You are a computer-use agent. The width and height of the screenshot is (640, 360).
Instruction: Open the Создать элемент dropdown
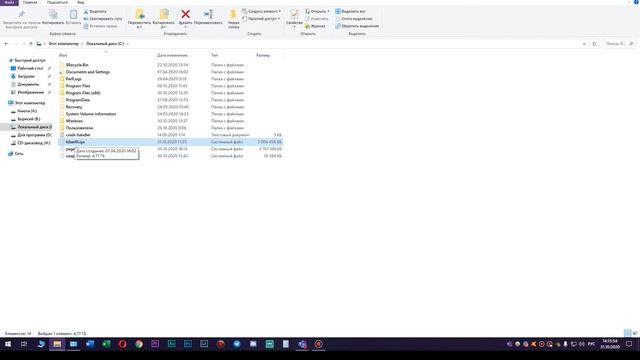262,11
